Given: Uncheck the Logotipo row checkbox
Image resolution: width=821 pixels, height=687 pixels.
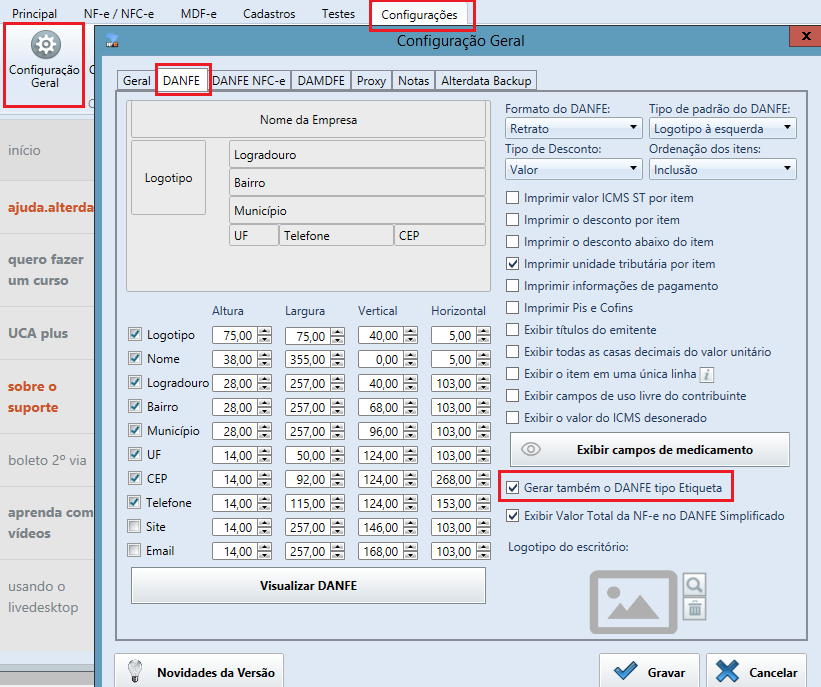Looking at the screenshot, I should 135,334.
